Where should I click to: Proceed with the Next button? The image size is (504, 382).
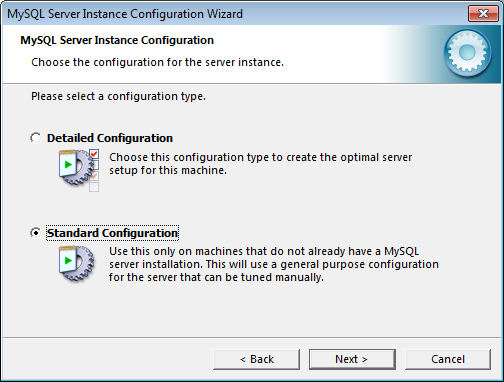(x=352, y=359)
